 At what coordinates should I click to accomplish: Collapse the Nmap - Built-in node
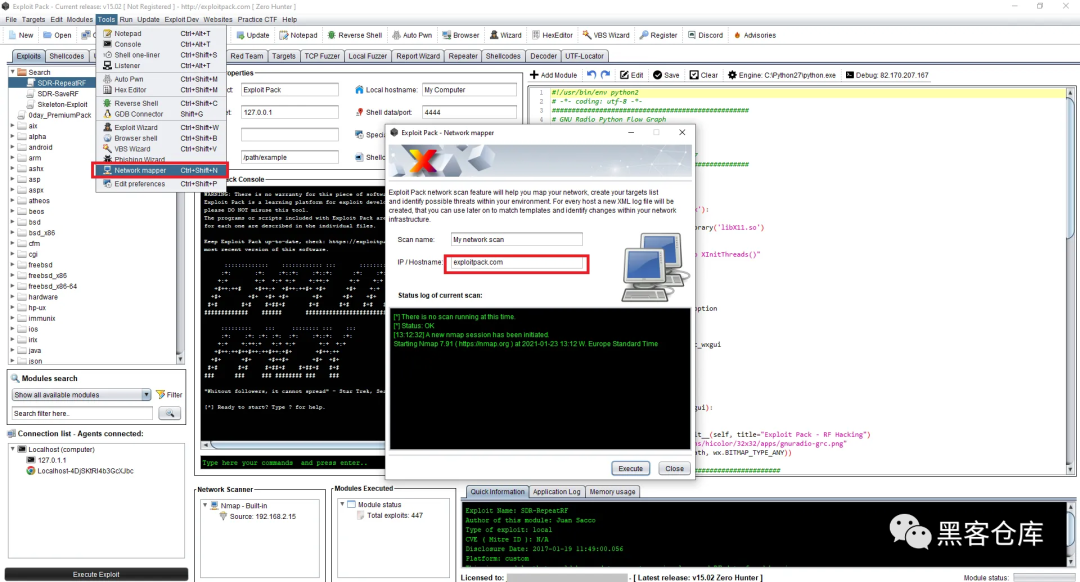pyautogui.click(x=205, y=505)
